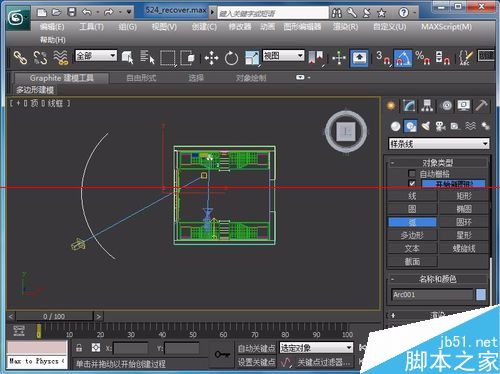
Task: Expand the quick access toolbar customize arrow
Action: tap(129, 13)
